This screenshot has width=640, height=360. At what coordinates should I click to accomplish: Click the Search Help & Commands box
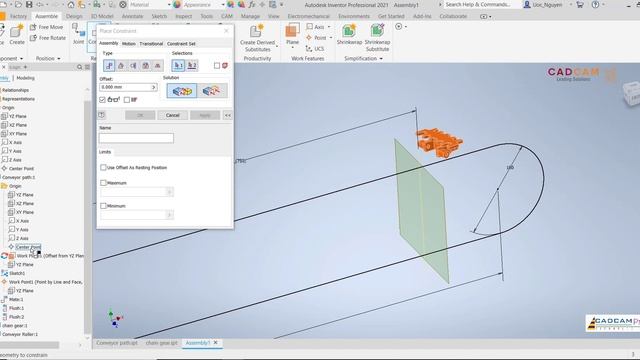coord(482,5)
